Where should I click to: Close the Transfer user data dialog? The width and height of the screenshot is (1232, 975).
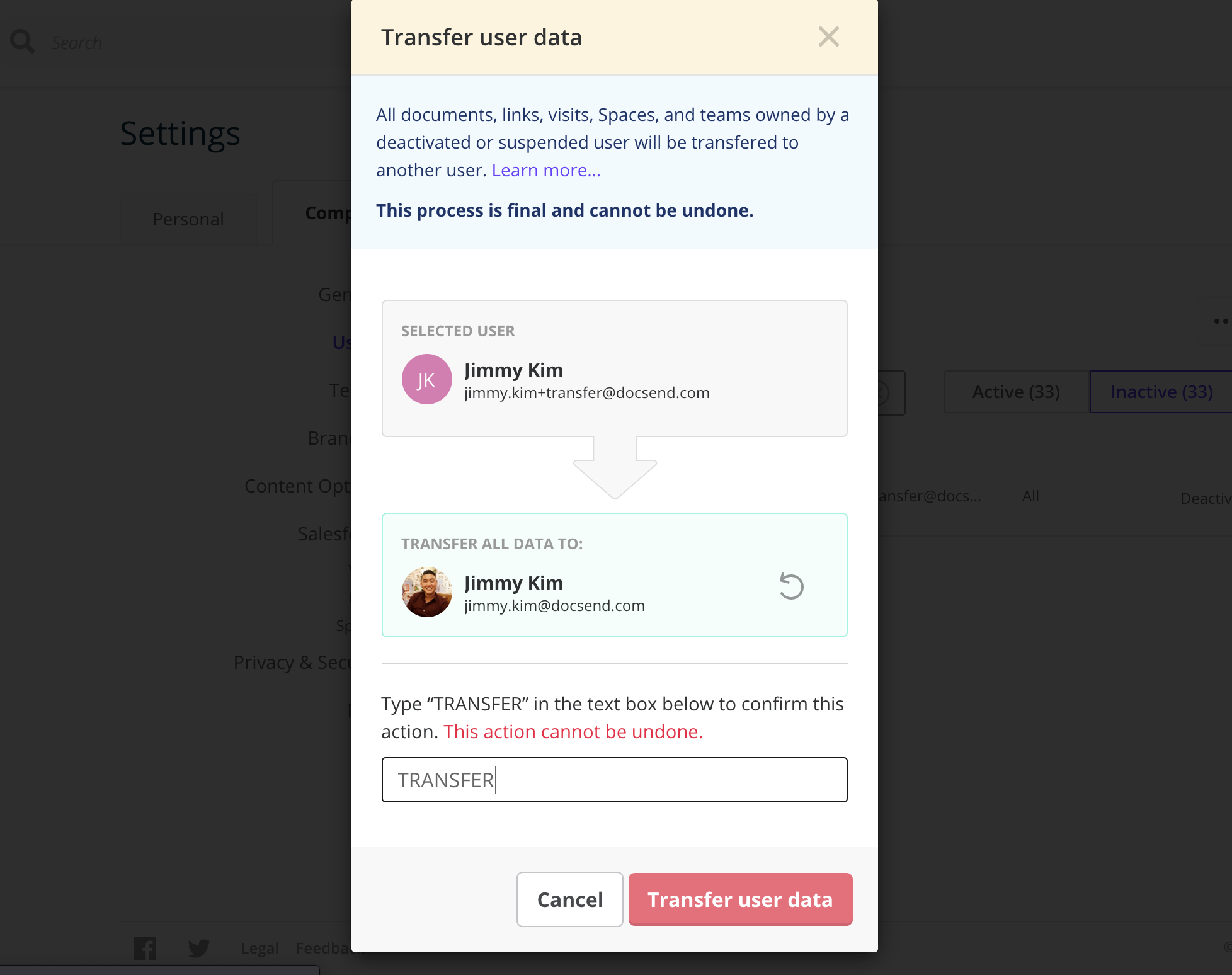pyautogui.click(x=828, y=37)
